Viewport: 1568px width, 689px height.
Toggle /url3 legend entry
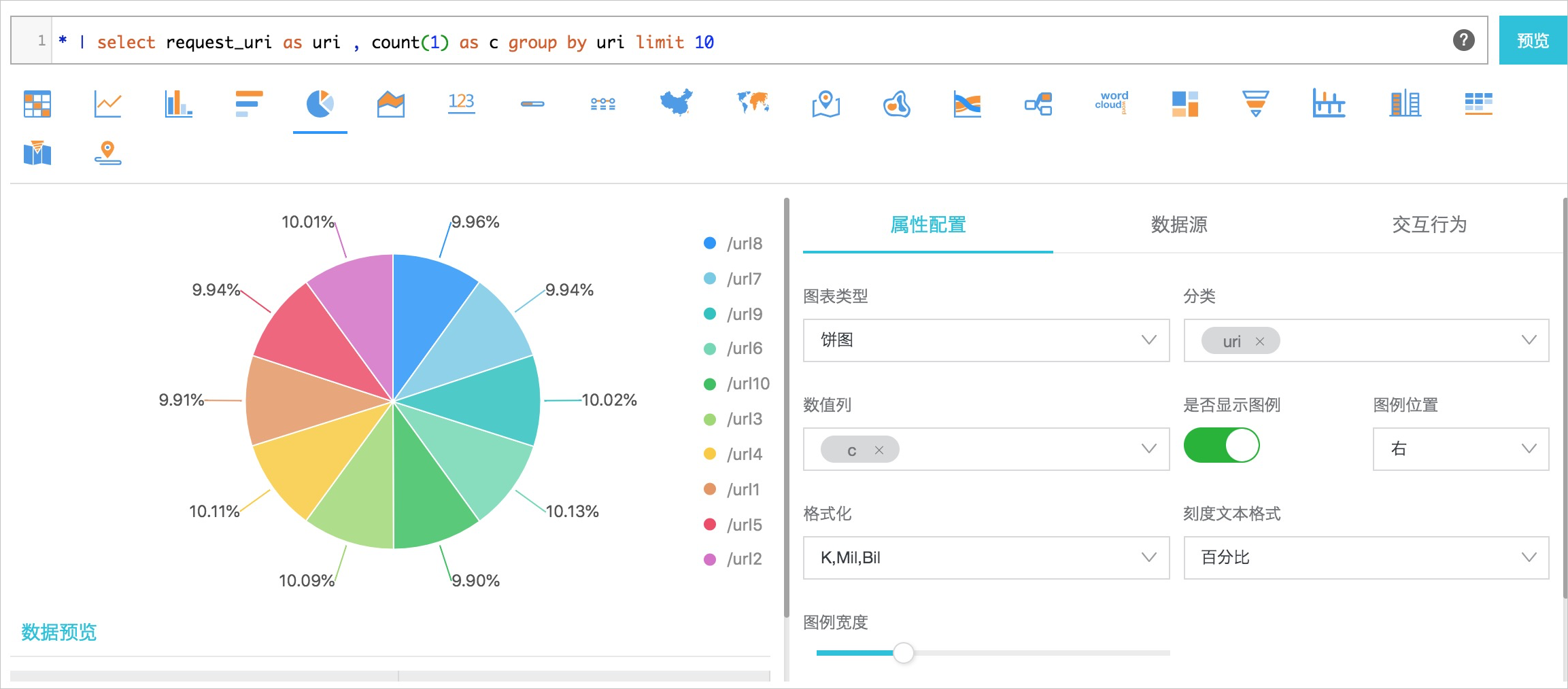[733, 419]
